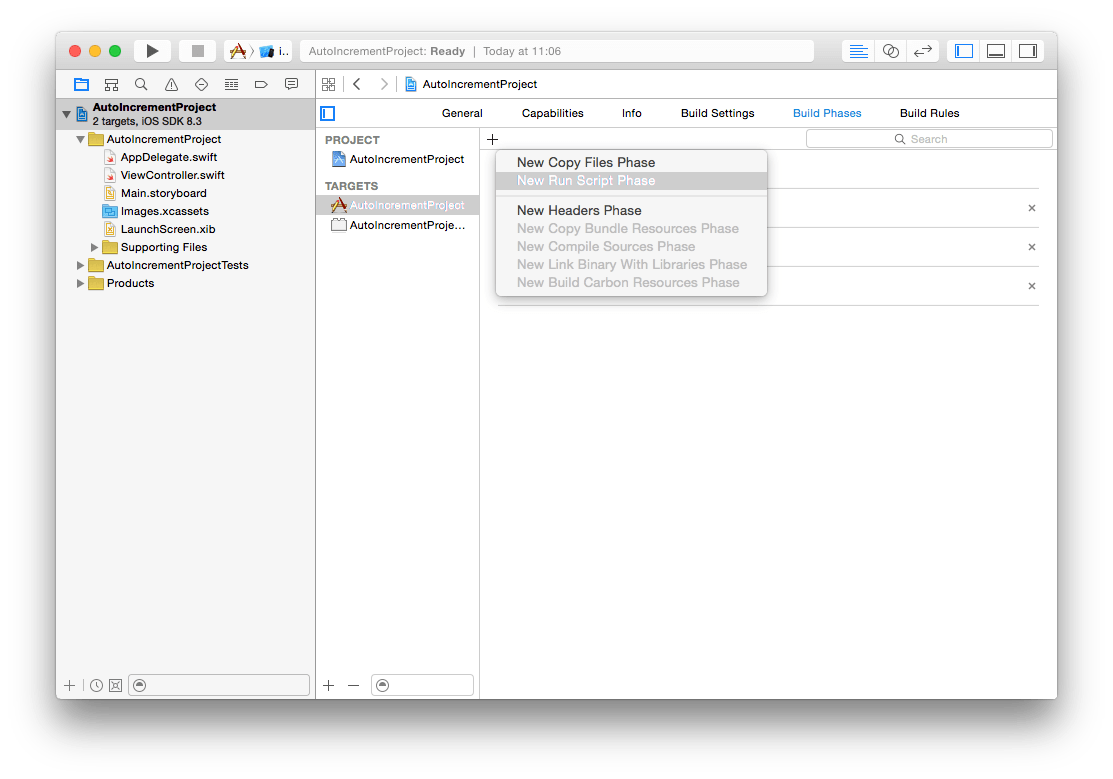Viewport: 1113px width, 779px height.
Task: Show source-controlled files filter
Action: pos(116,685)
